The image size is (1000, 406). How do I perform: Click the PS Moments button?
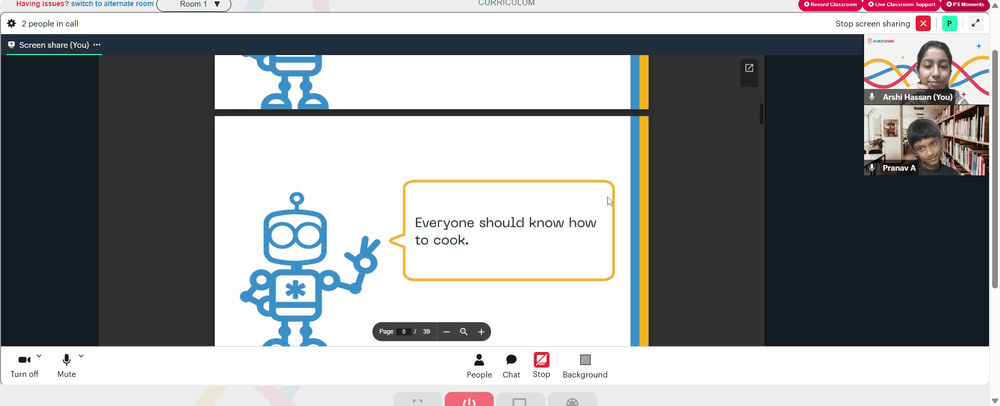click(965, 4)
